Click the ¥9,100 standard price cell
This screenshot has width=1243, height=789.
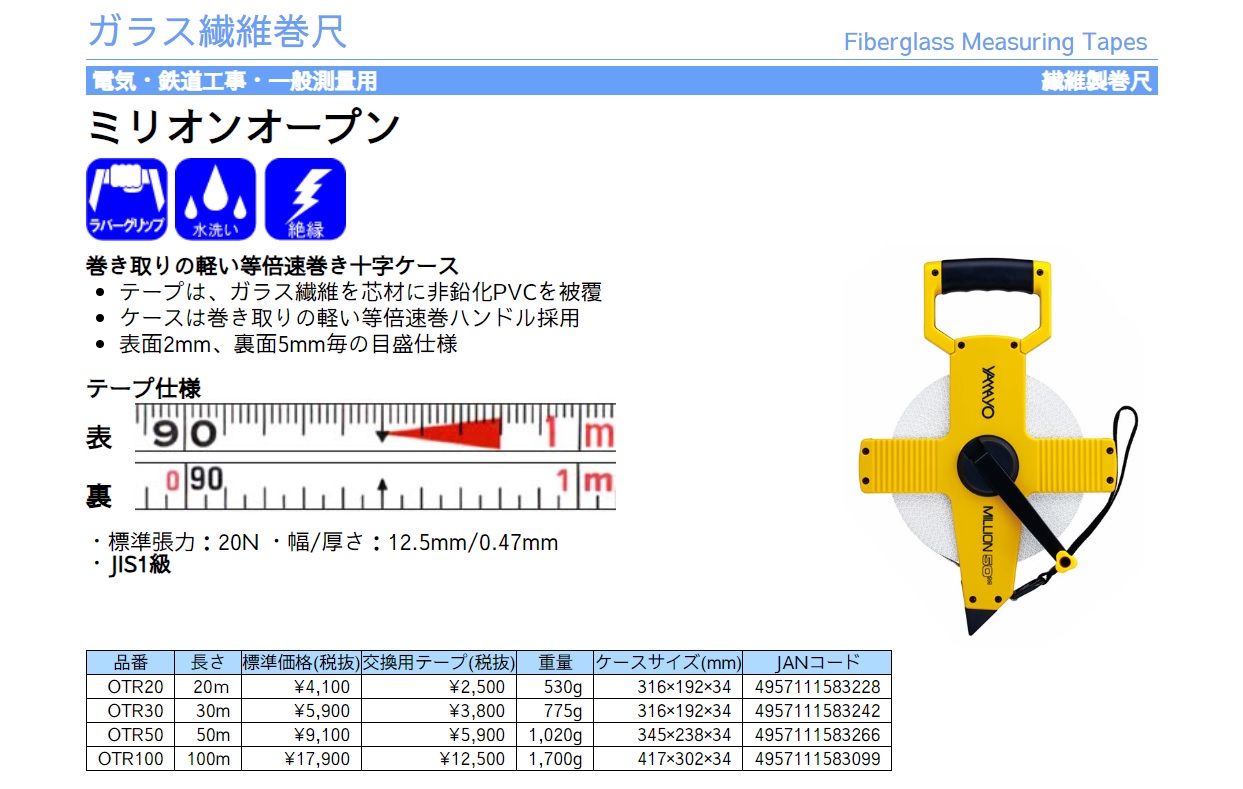pos(301,735)
